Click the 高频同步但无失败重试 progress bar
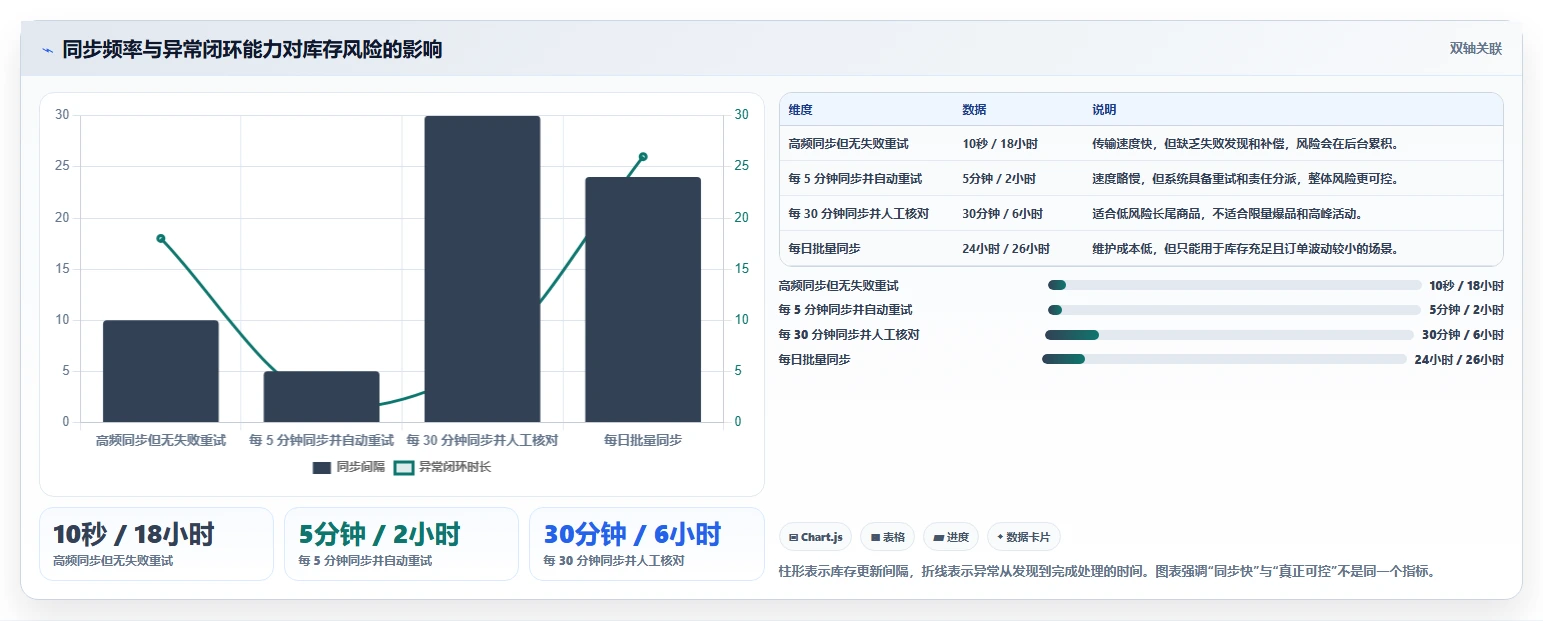Screen dimensions: 1543x621 click(1234, 285)
